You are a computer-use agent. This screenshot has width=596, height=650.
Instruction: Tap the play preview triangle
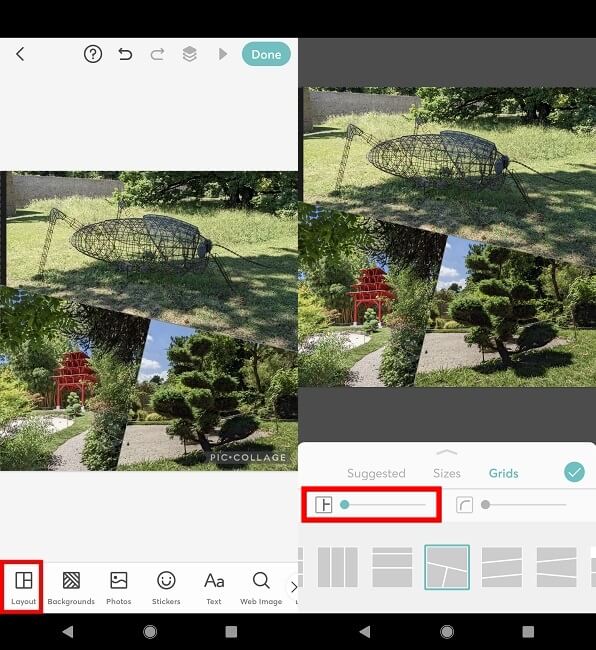(x=223, y=54)
